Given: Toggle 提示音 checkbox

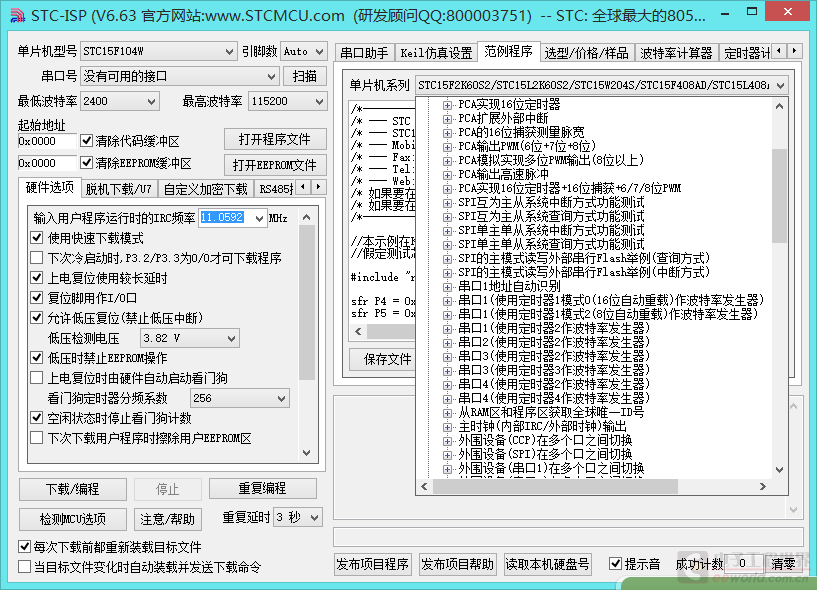Looking at the screenshot, I should click(x=615, y=563).
